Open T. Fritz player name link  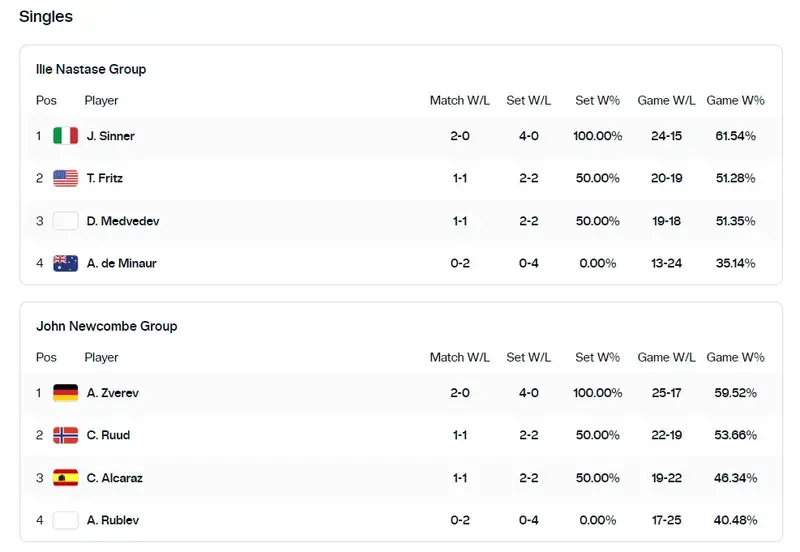pyautogui.click(x=105, y=178)
